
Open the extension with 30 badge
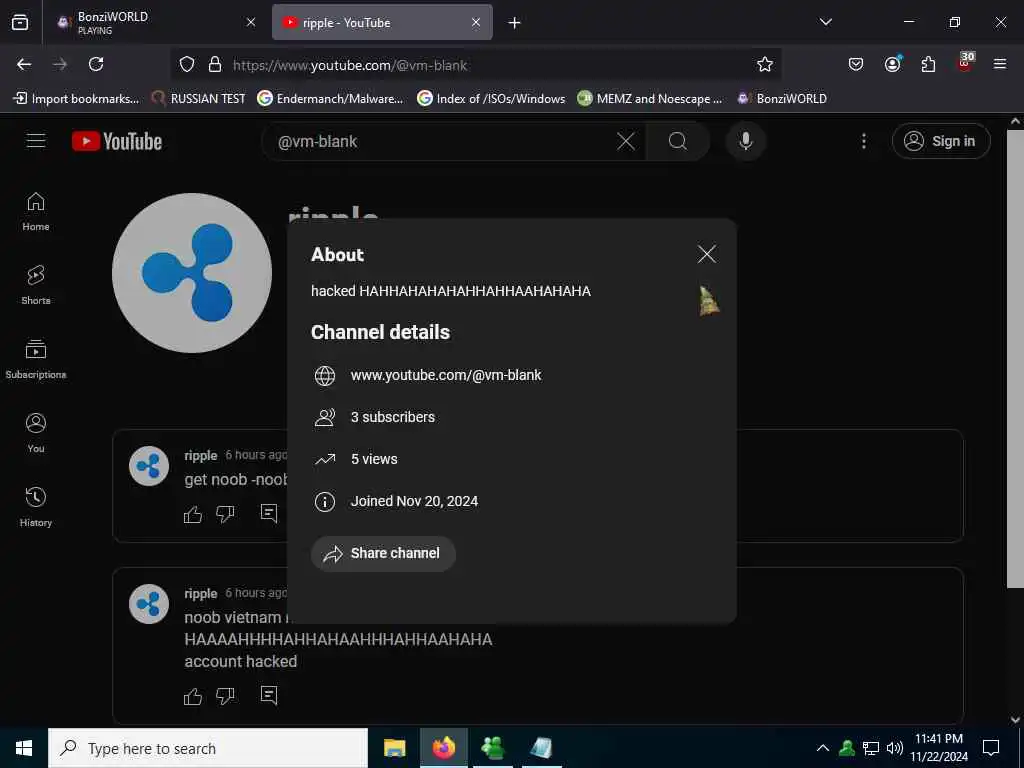tap(965, 63)
